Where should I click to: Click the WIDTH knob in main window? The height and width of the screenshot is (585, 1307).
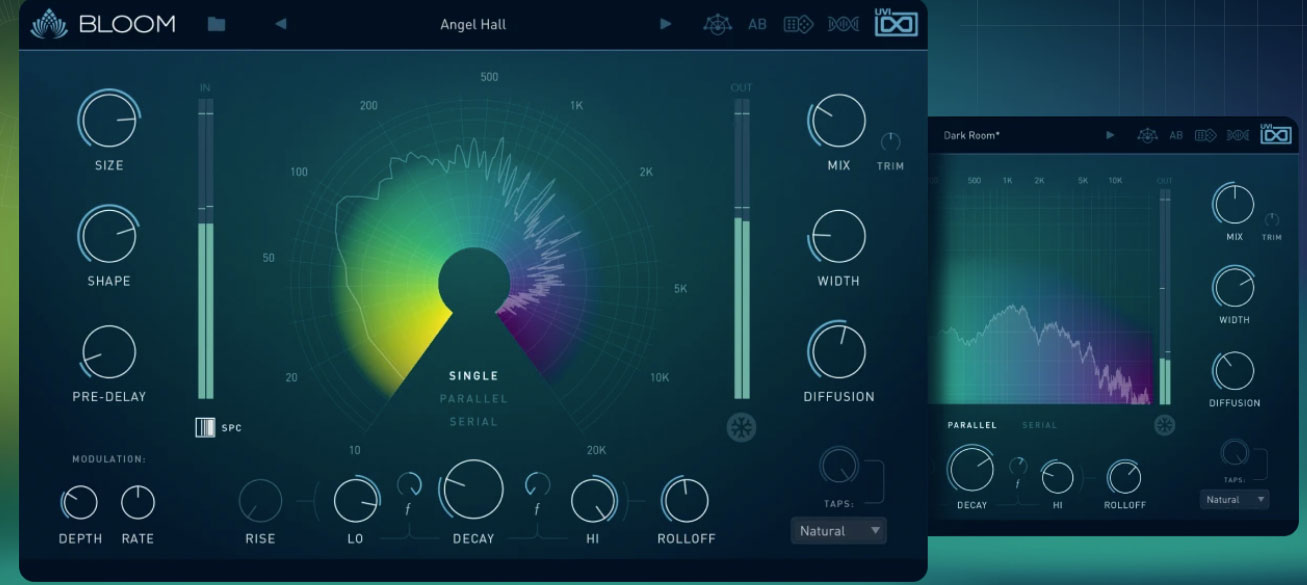tap(838, 237)
